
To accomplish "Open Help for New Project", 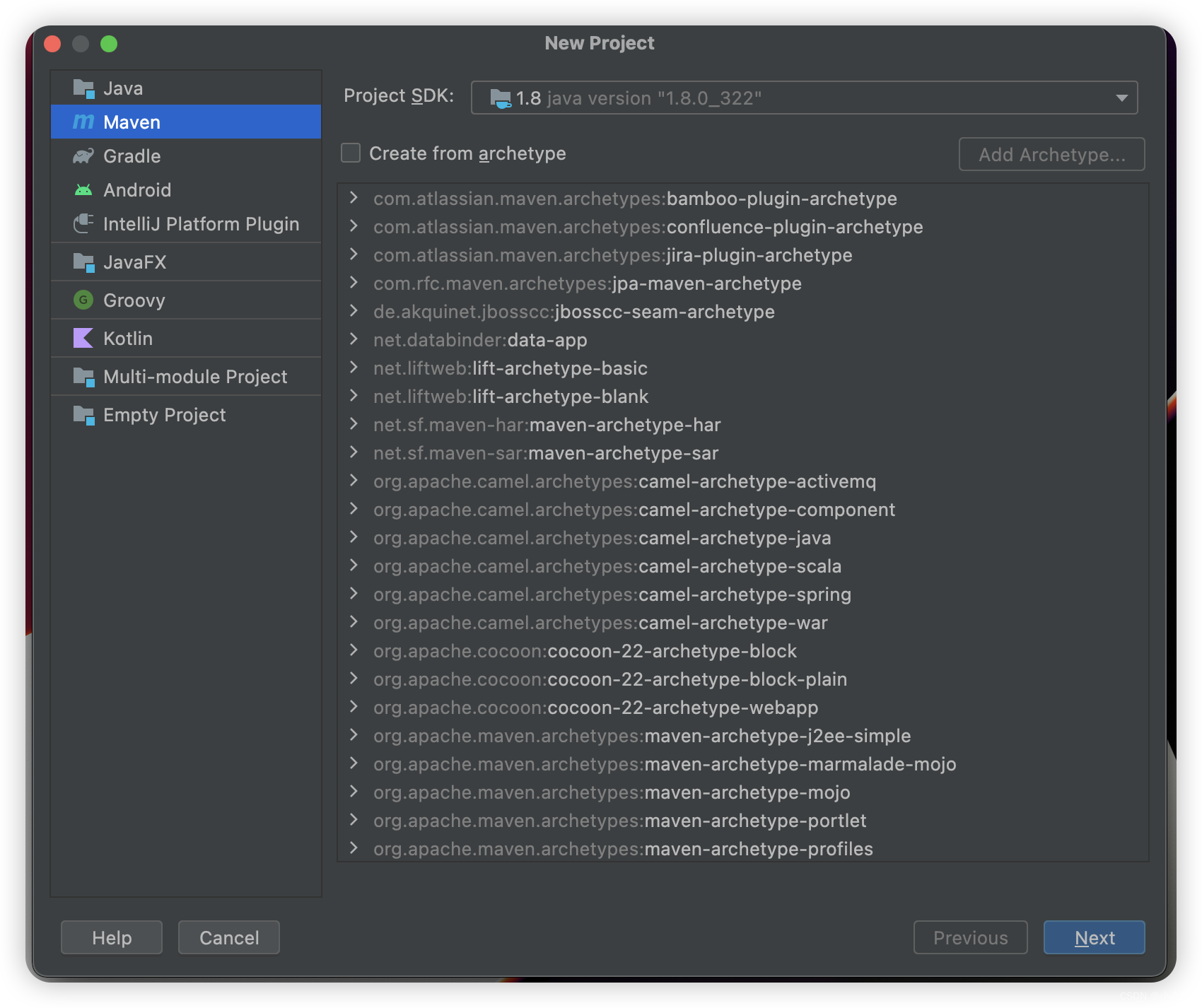I will 112,937.
